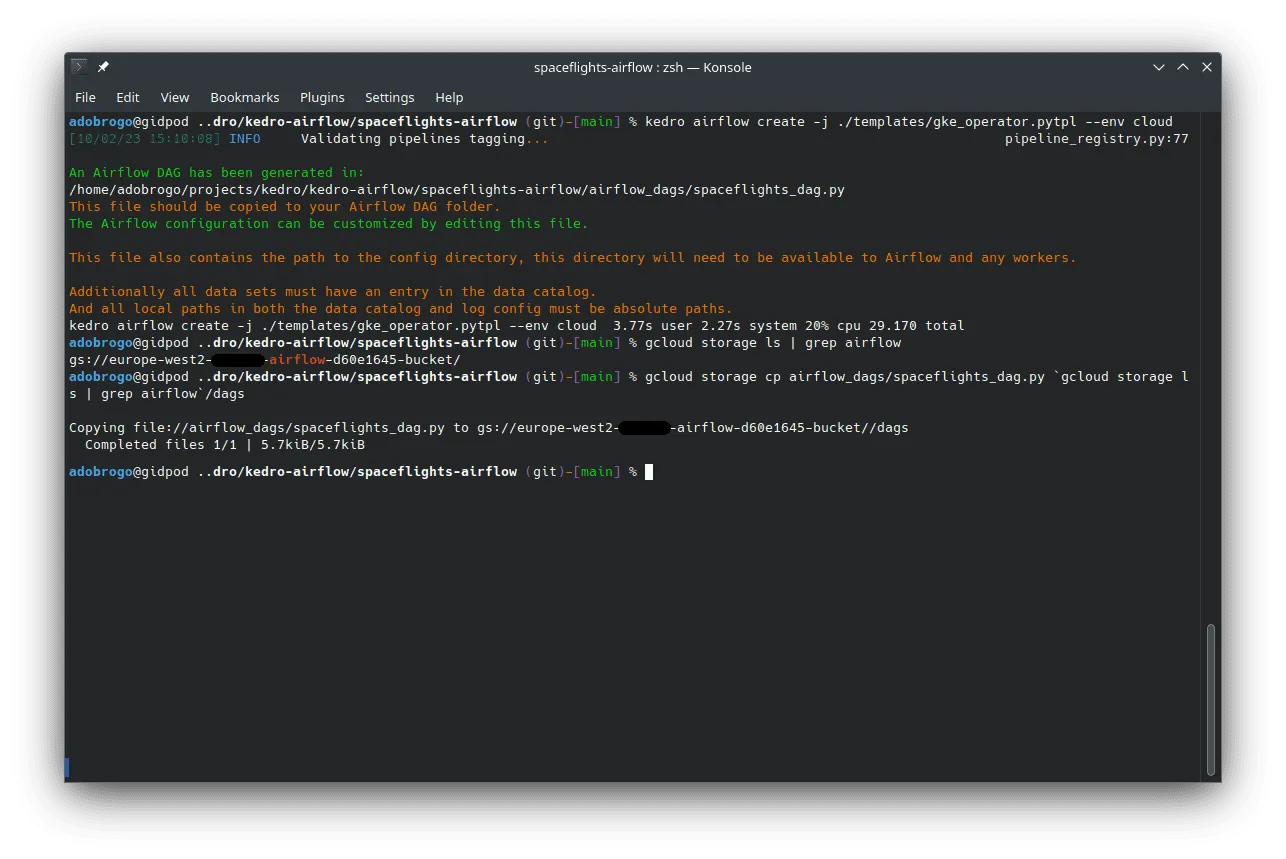1286x859 pixels.
Task: Click the gs://europe-west2 bucket URL output line
Action: tap(264, 360)
